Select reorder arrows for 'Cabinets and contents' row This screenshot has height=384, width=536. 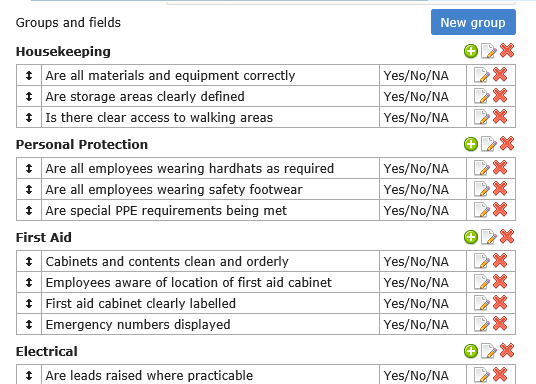[29, 261]
